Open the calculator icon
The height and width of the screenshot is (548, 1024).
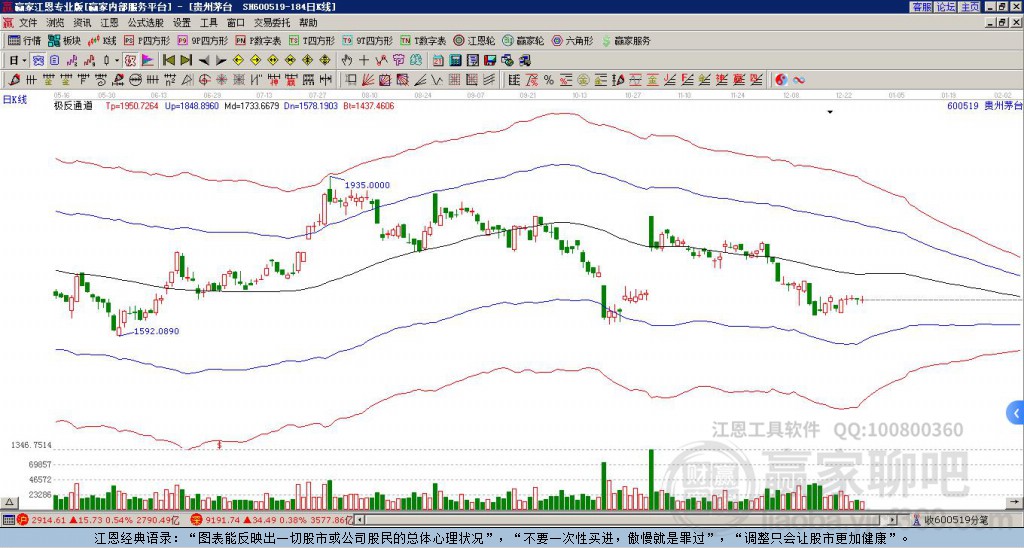pos(455,61)
